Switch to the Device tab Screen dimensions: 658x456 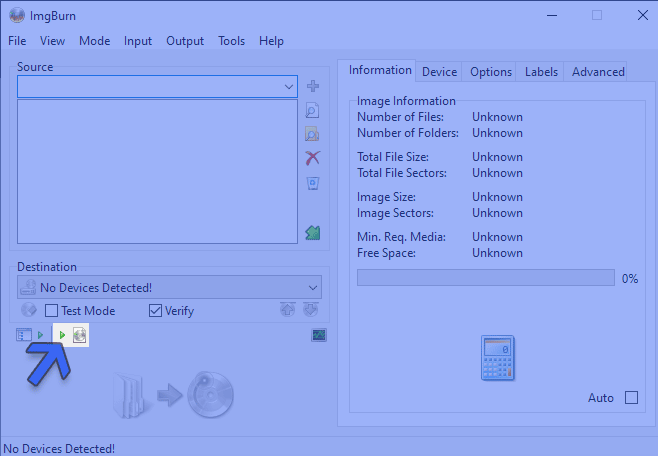coord(439,72)
